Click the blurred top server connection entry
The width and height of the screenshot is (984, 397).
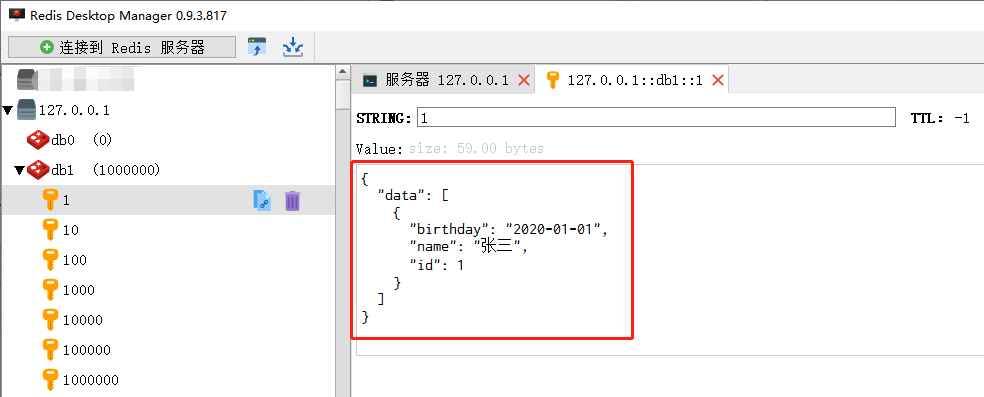[x=75, y=80]
